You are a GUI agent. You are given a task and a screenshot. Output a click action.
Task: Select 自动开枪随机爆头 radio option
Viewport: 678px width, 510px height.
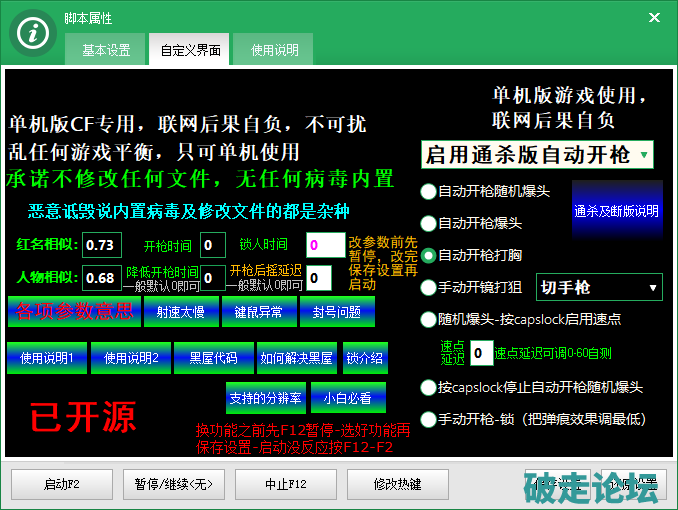click(428, 190)
